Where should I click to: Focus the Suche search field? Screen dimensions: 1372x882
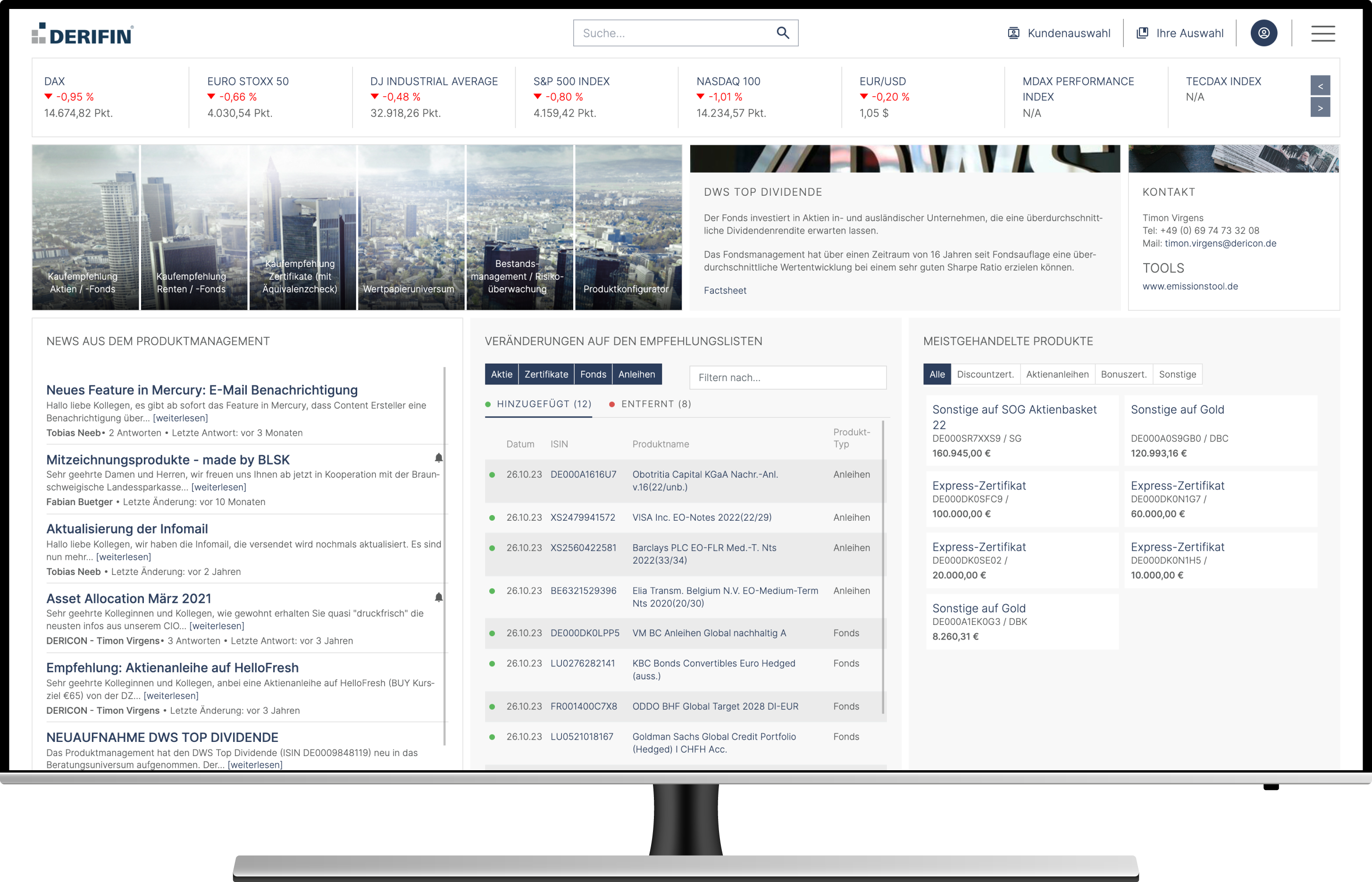[x=685, y=33]
